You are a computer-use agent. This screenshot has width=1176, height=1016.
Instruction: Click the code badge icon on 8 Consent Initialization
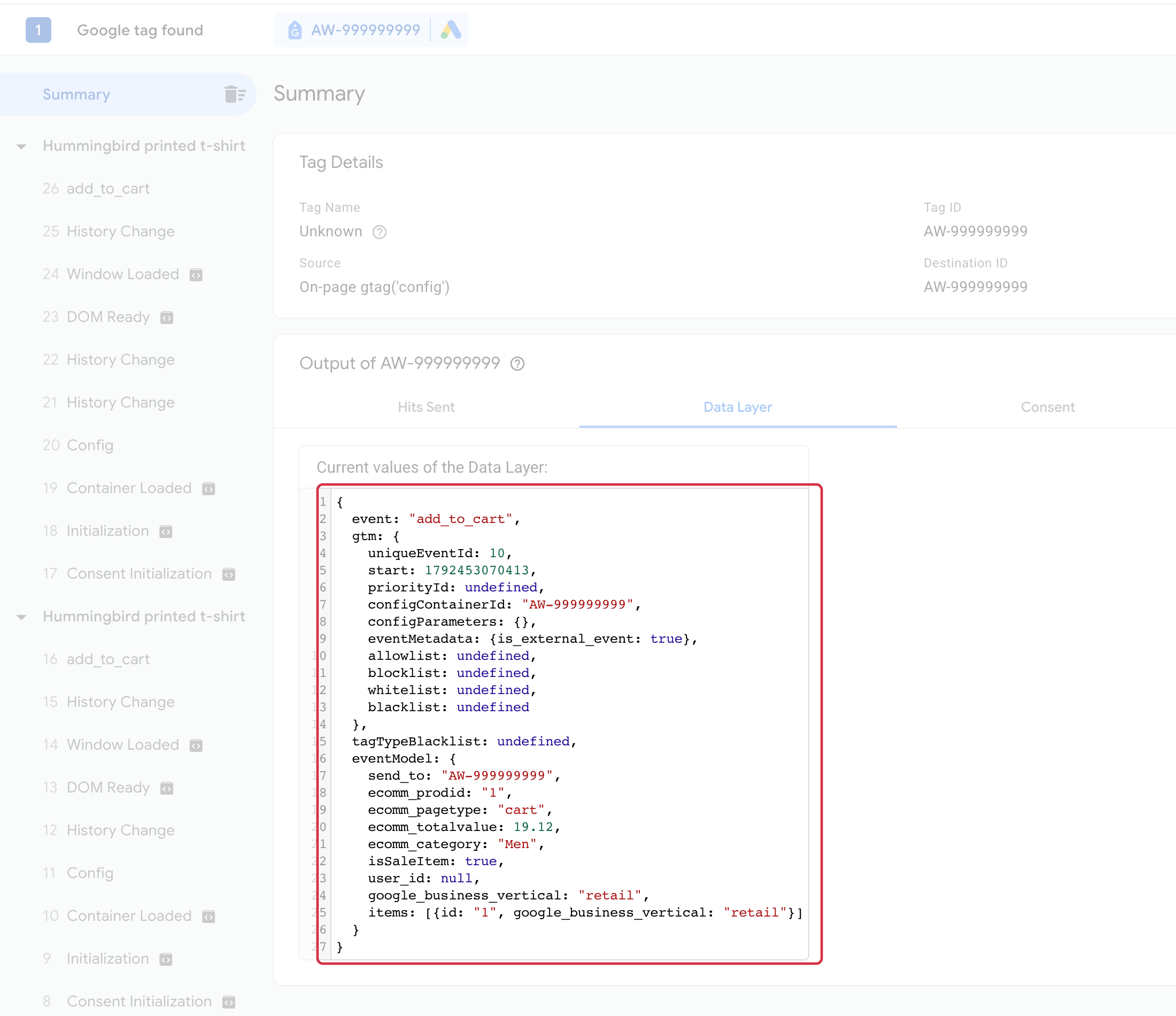coord(228,1002)
